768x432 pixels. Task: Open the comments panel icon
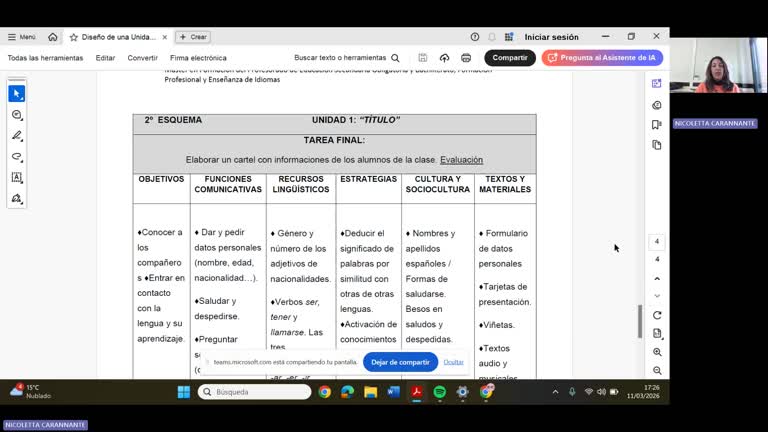pos(657,105)
